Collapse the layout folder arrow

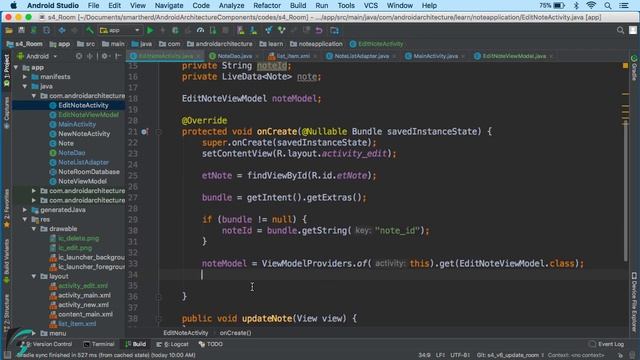34,276
